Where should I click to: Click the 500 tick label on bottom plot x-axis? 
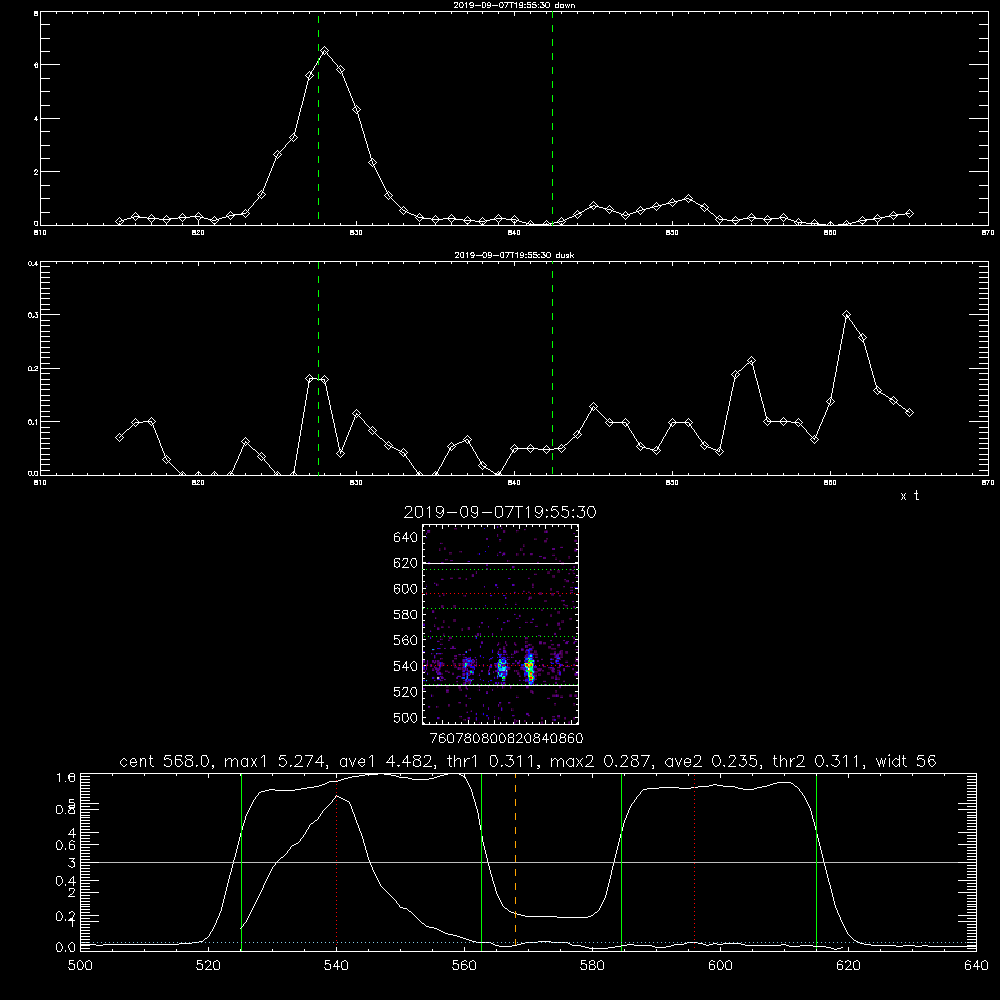pos(80,966)
